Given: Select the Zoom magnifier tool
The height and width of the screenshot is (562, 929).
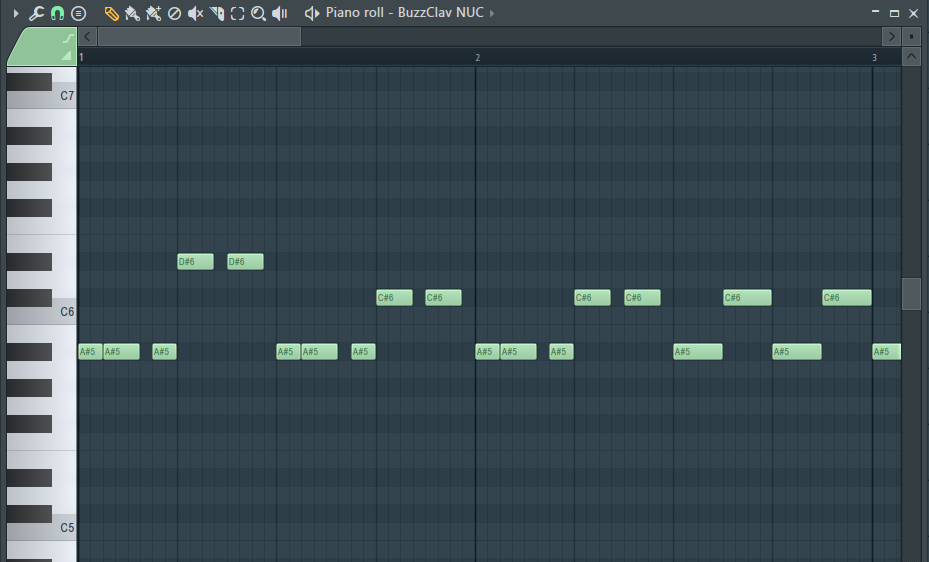Looking at the screenshot, I should 258,13.
